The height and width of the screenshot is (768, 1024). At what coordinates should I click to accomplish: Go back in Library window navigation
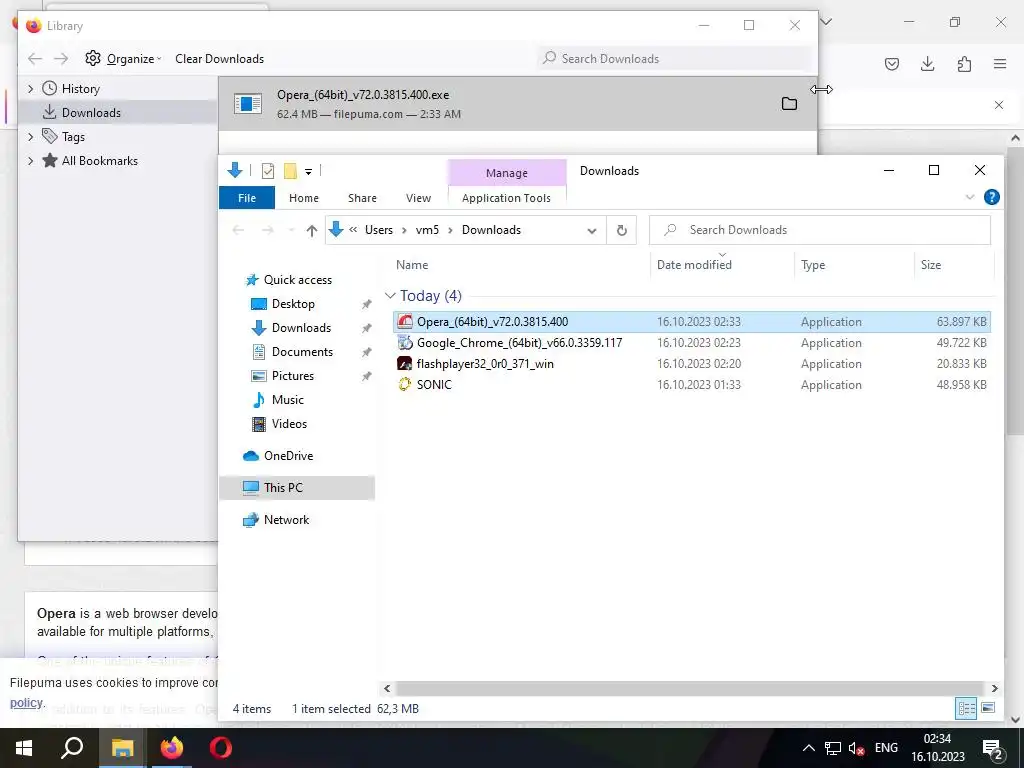(x=35, y=59)
